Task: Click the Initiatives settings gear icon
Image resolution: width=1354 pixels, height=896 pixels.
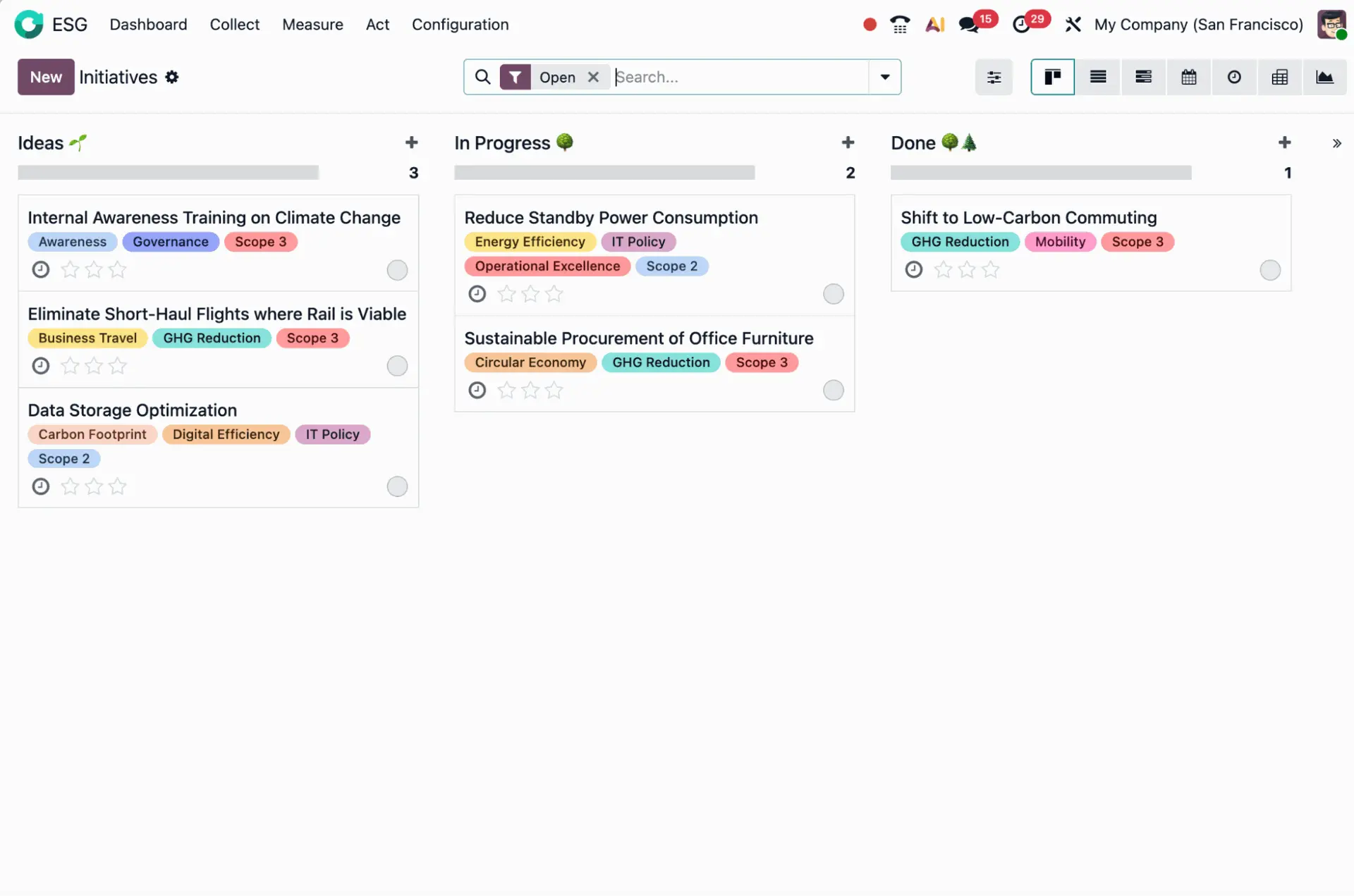Action: pyautogui.click(x=172, y=77)
